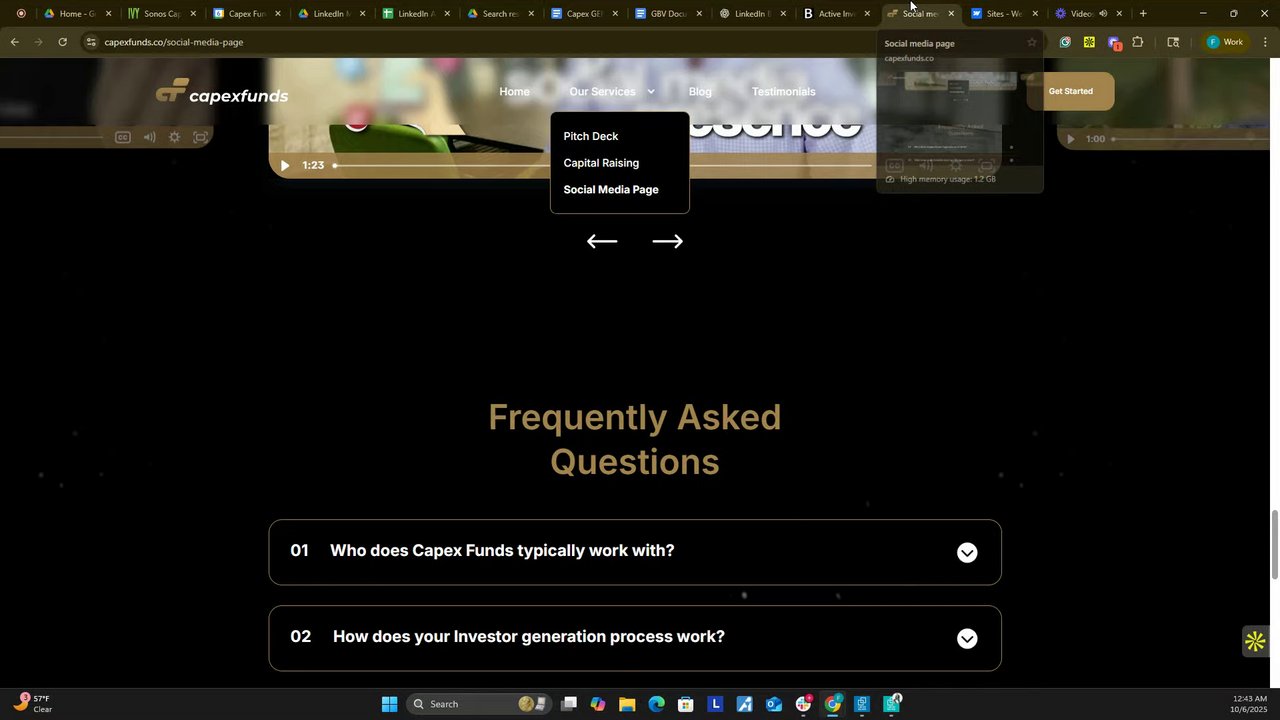Open File Explorer from the taskbar
The width and height of the screenshot is (1280, 720).
(627, 704)
